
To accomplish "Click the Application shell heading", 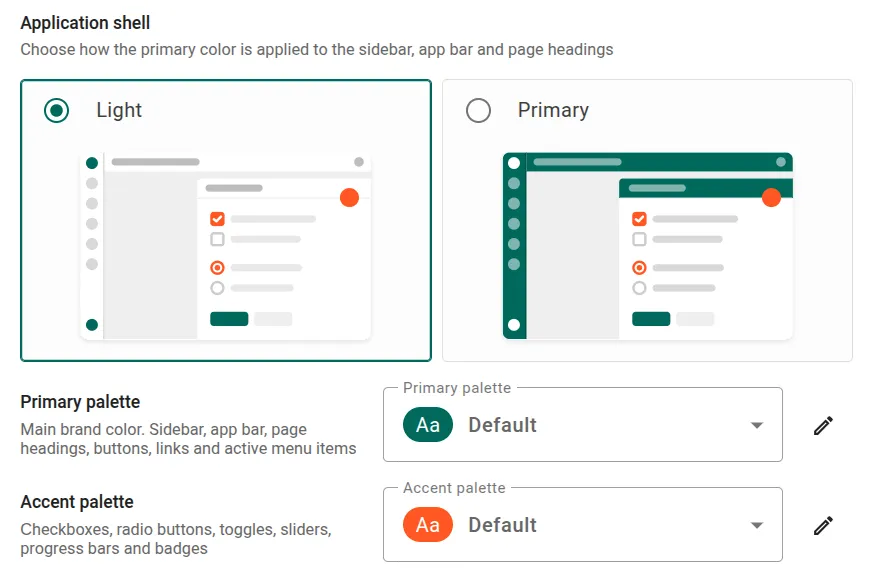I will pyautogui.click(x=85, y=23).
